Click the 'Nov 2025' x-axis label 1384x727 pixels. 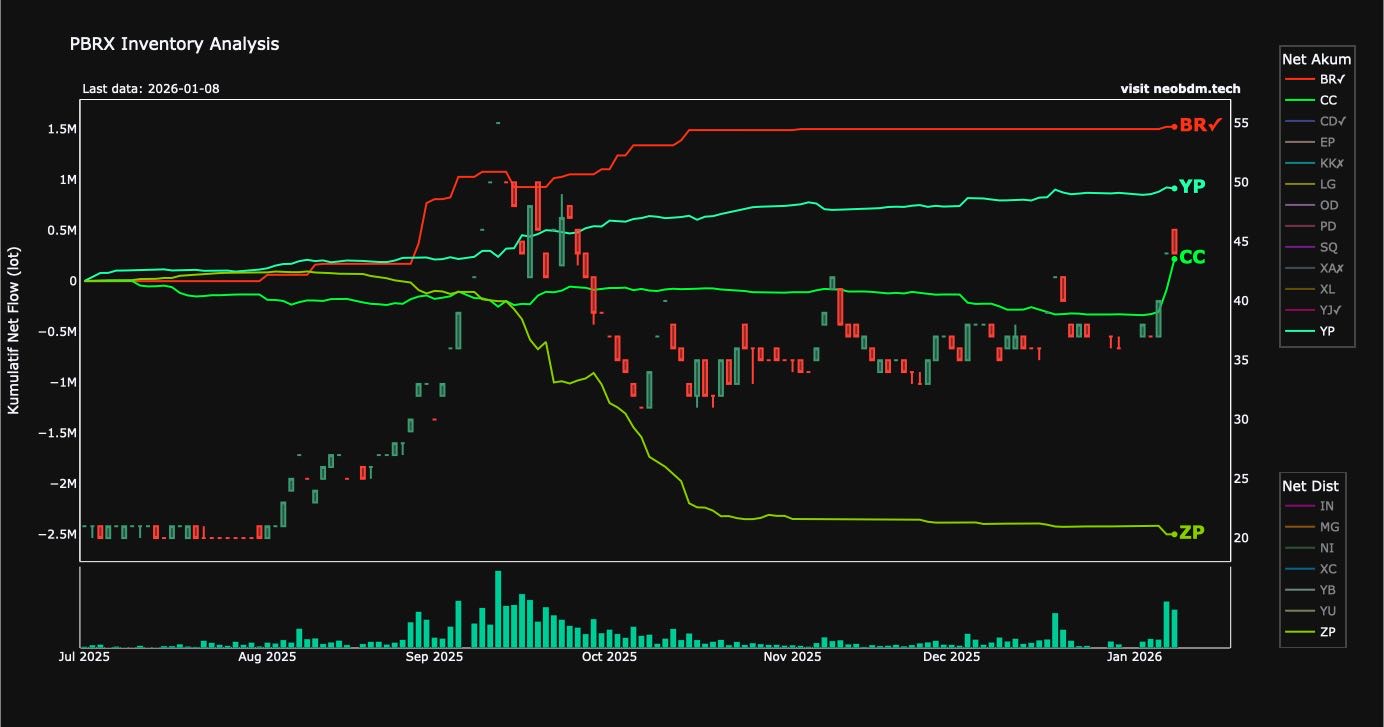click(793, 658)
